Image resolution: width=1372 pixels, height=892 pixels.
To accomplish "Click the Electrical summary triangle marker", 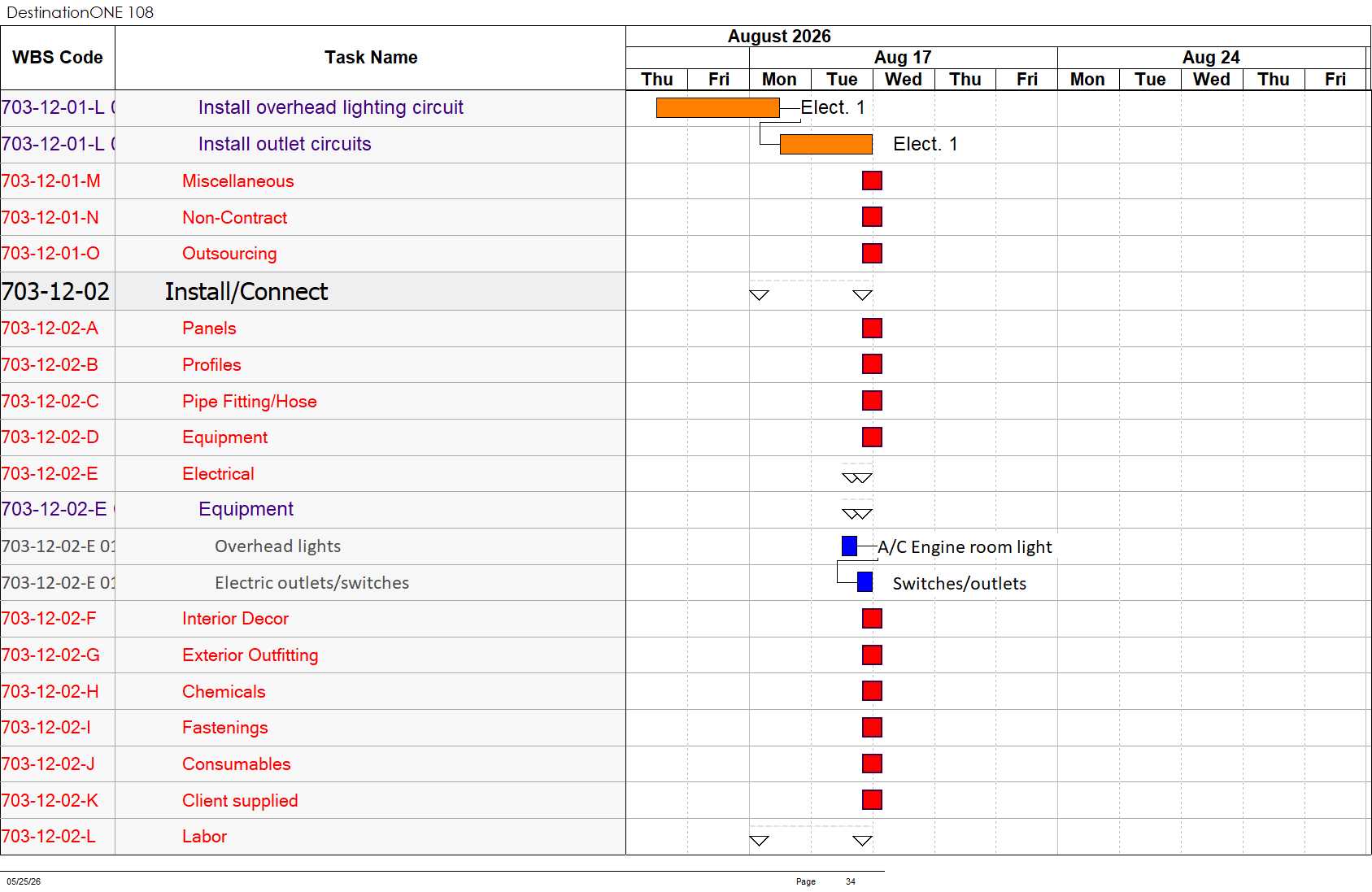I will 856,478.
